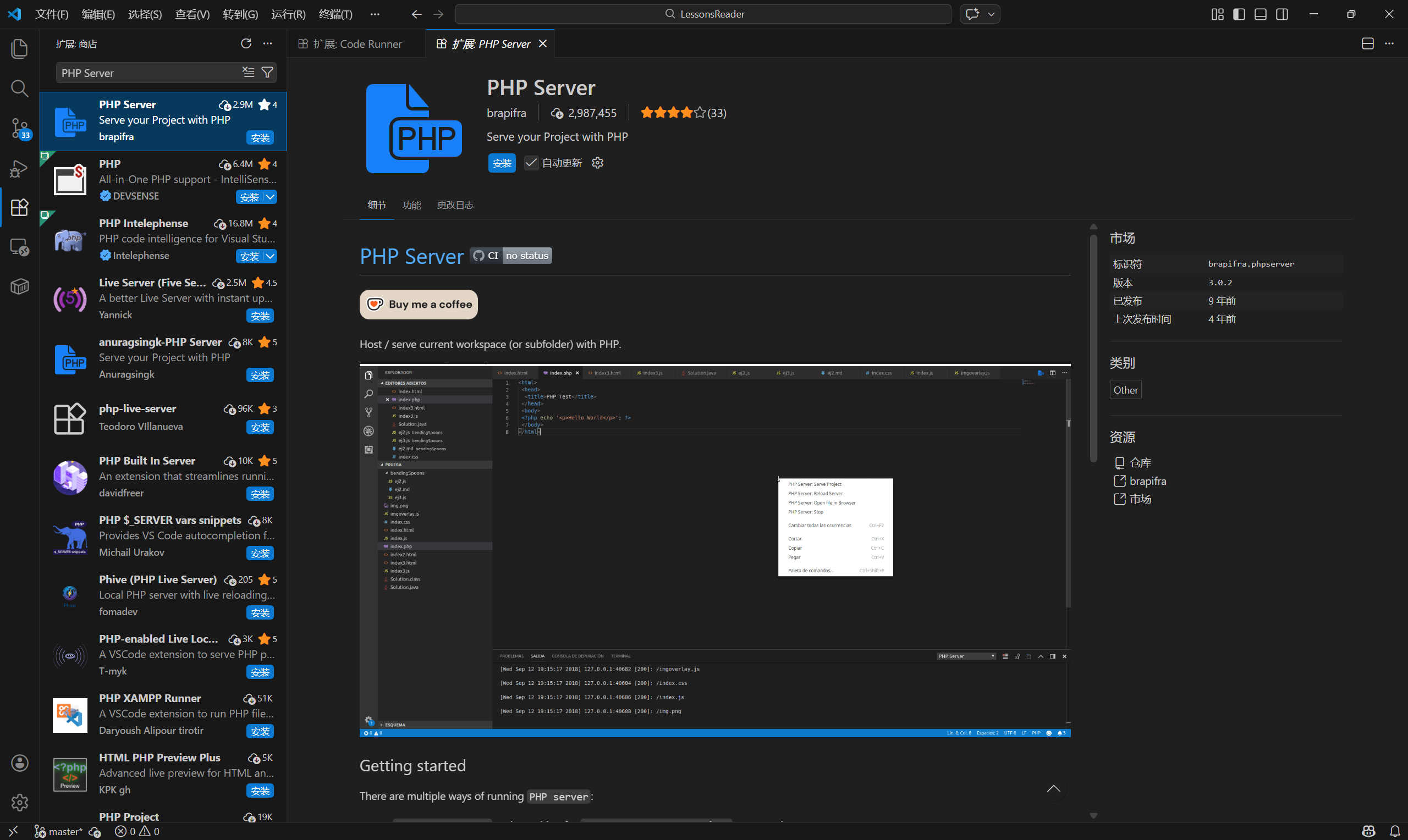Open Remote Explorer in activity bar
Viewport: 1408px width, 840px height.
[x=19, y=247]
